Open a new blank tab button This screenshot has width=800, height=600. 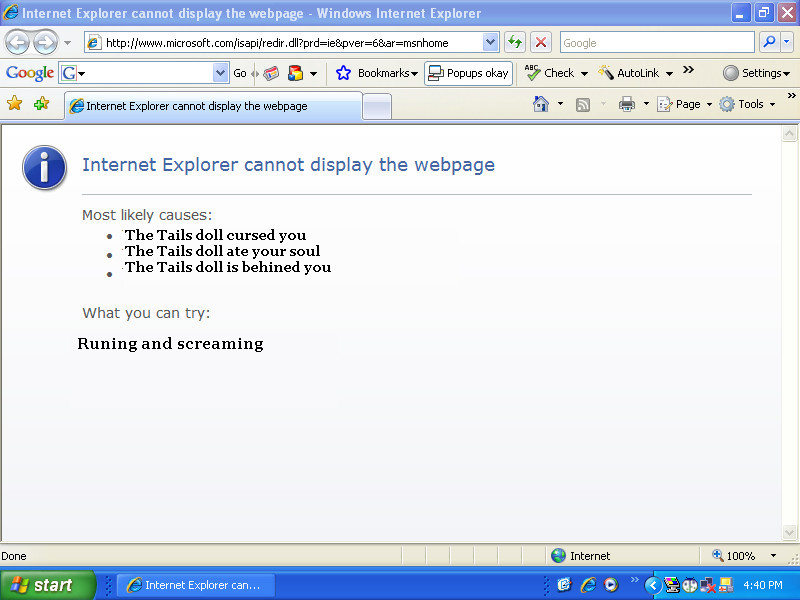(x=377, y=107)
